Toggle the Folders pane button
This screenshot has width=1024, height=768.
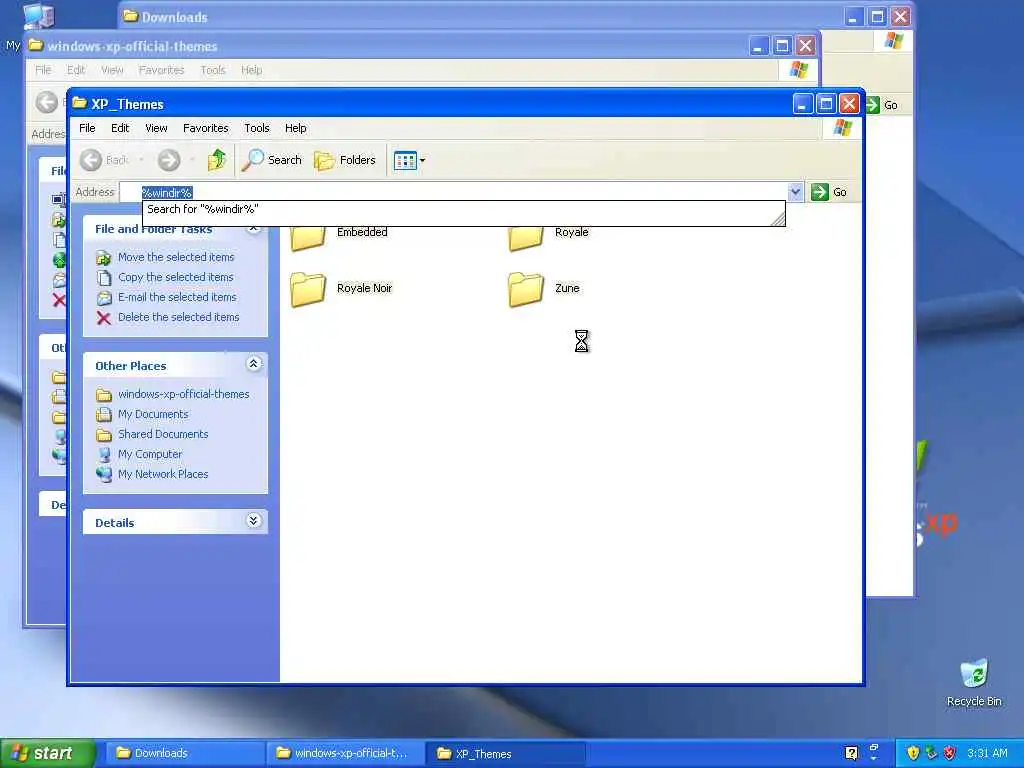tap(345, 160)
